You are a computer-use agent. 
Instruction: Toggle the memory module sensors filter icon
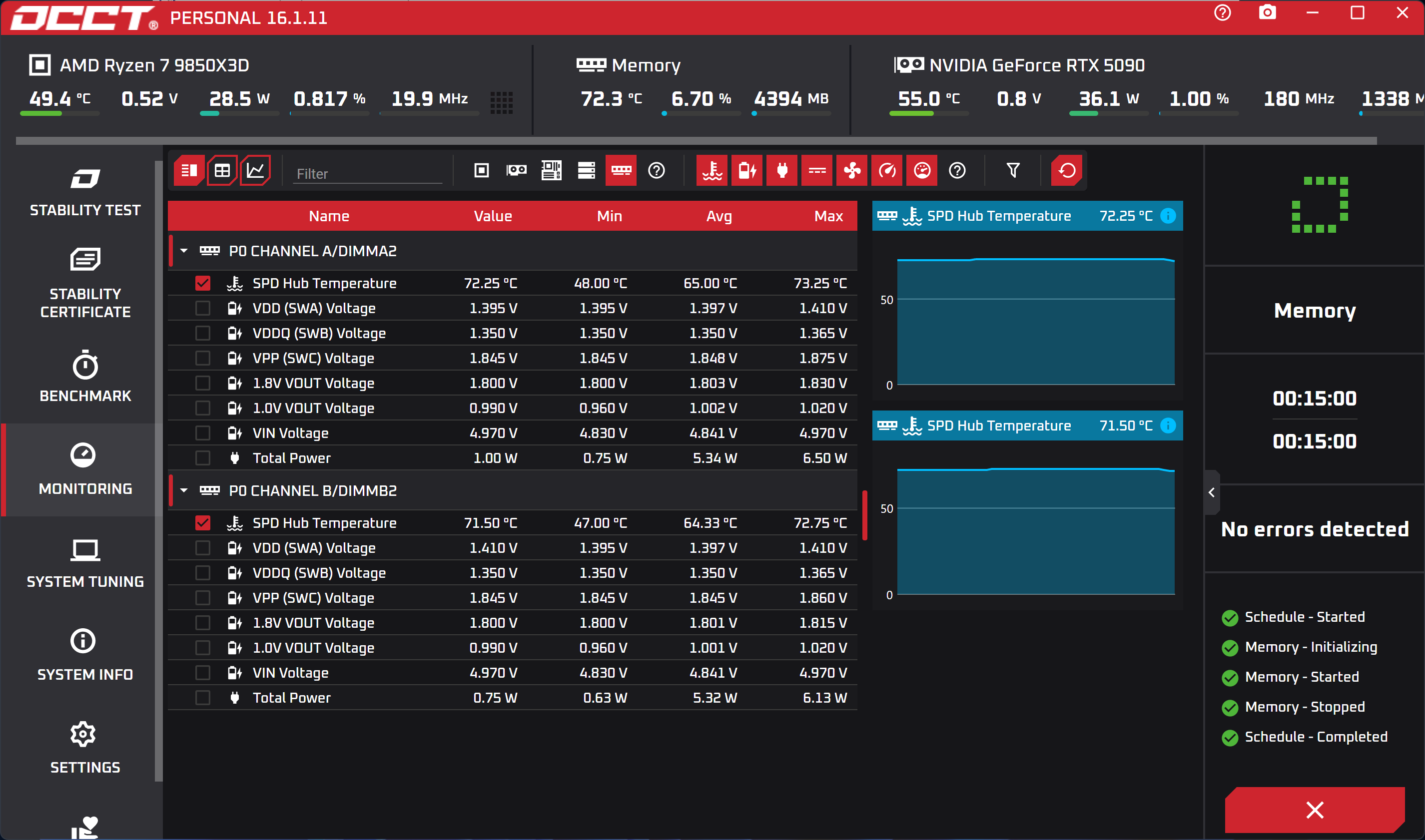[x=621, y=170]
